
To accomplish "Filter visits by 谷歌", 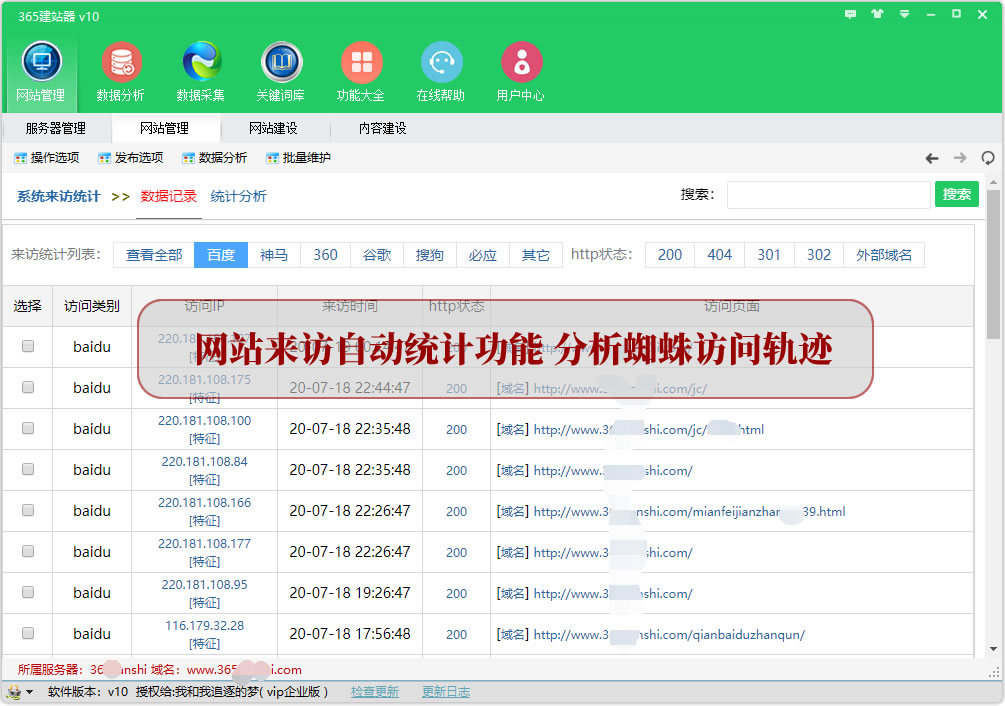I will coord(377,255).
